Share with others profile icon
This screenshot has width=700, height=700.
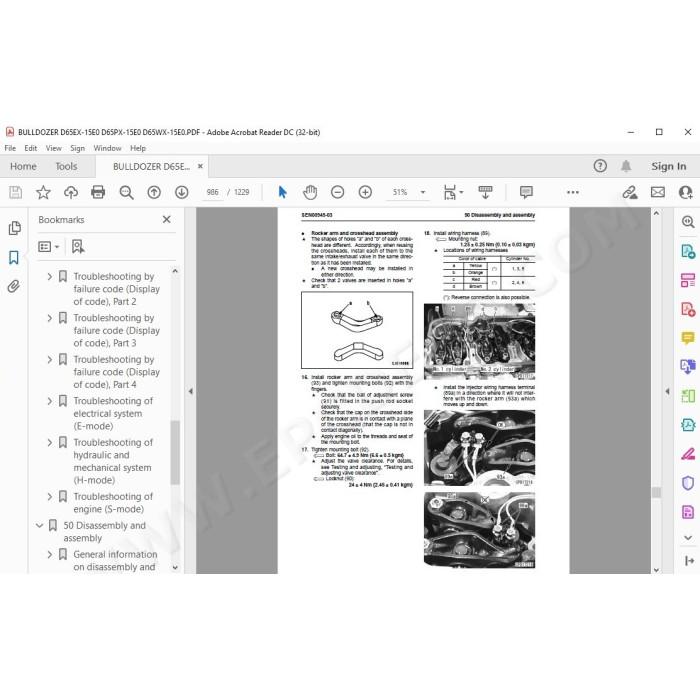pyautogui.click(x=685, y=192)
